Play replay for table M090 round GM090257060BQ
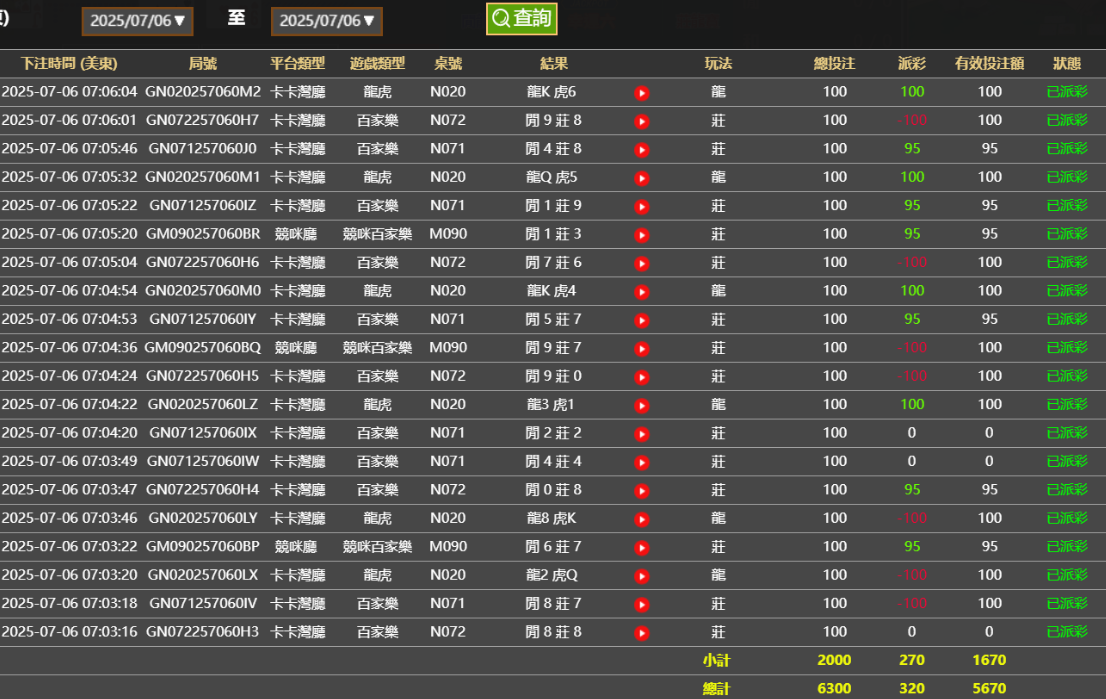Viewport: 1106px width, 699px height. pyautogui.click(x=640, y=348)
